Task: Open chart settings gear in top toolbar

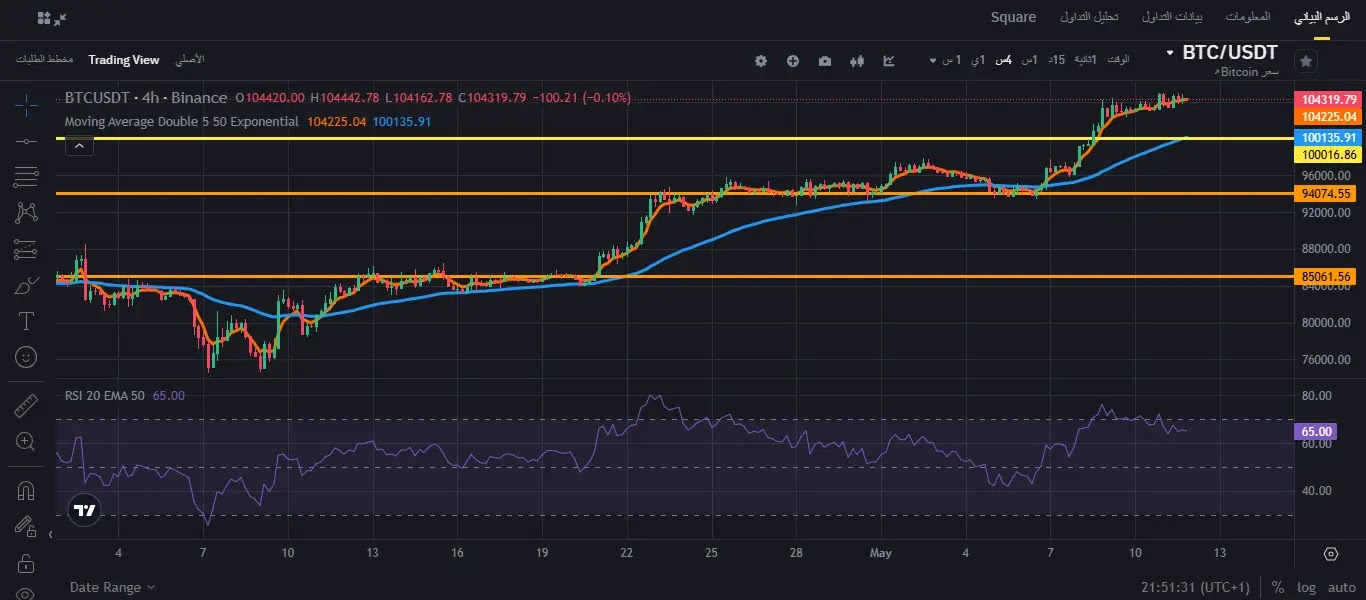Action: [x=761, y=61]
